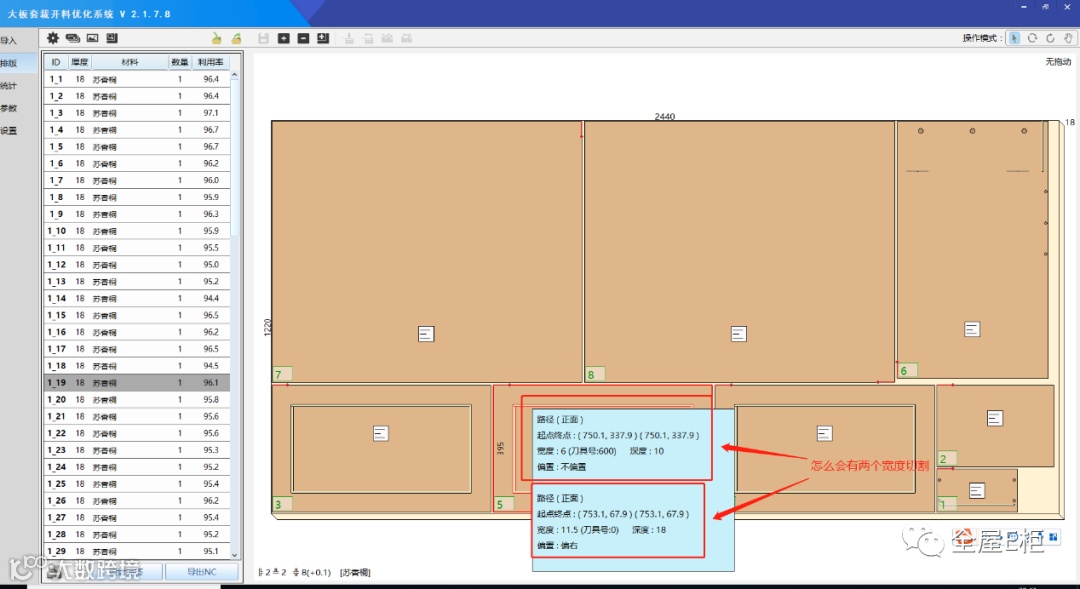Sort by 材料 material column header

(129, 62)
